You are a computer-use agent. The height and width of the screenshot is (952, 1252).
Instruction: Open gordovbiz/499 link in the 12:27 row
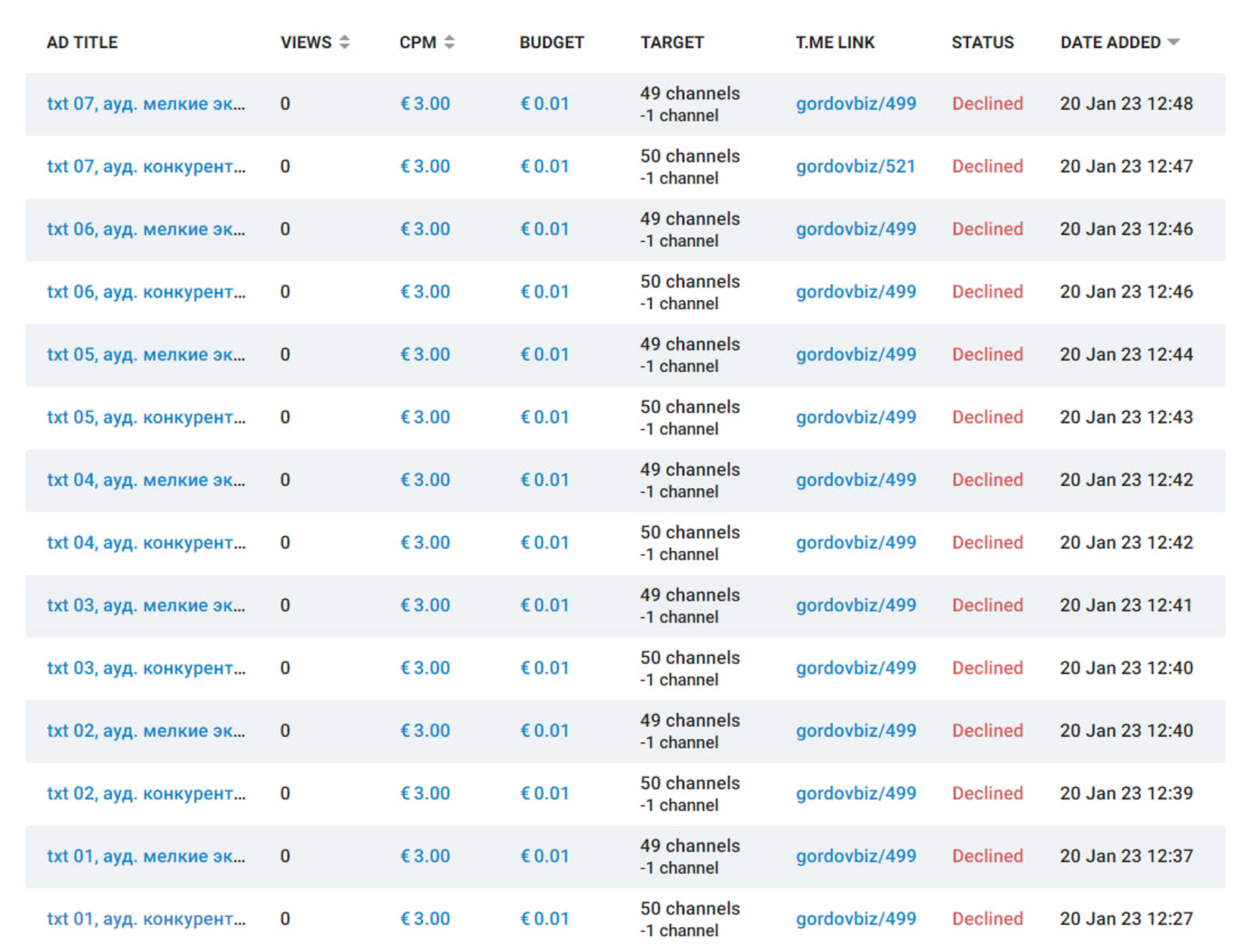856,918
